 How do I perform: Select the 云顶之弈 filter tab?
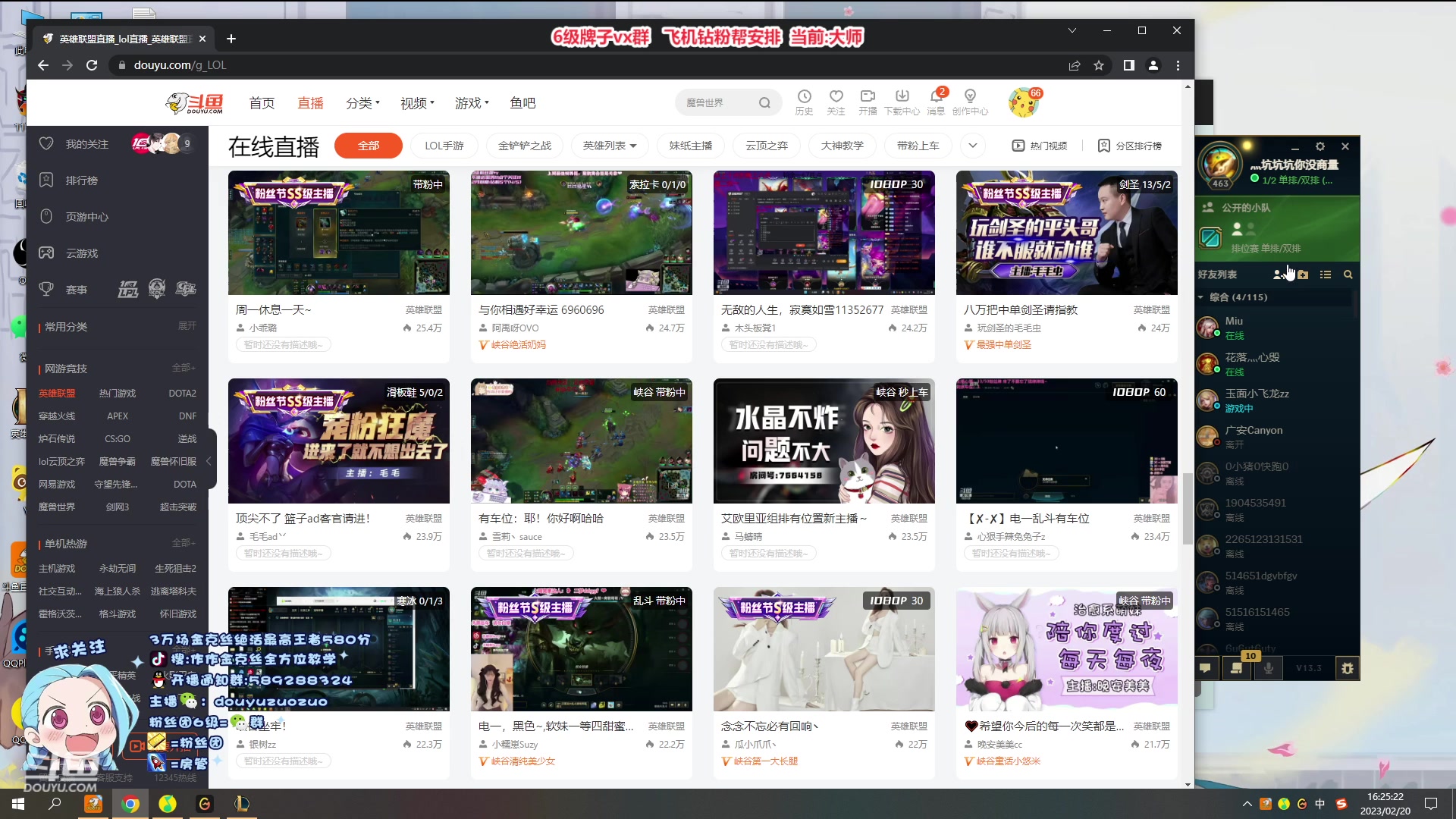coord(767,146)
